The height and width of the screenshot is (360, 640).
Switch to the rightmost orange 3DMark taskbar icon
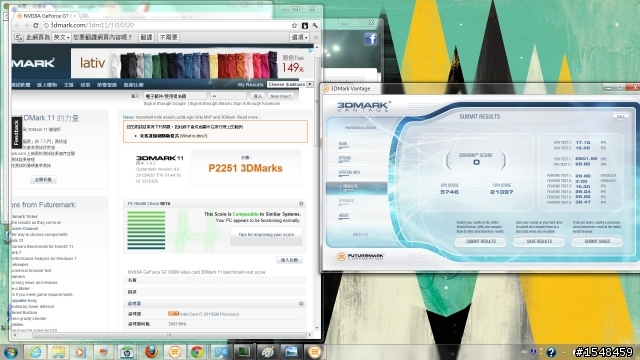(315, 352)
